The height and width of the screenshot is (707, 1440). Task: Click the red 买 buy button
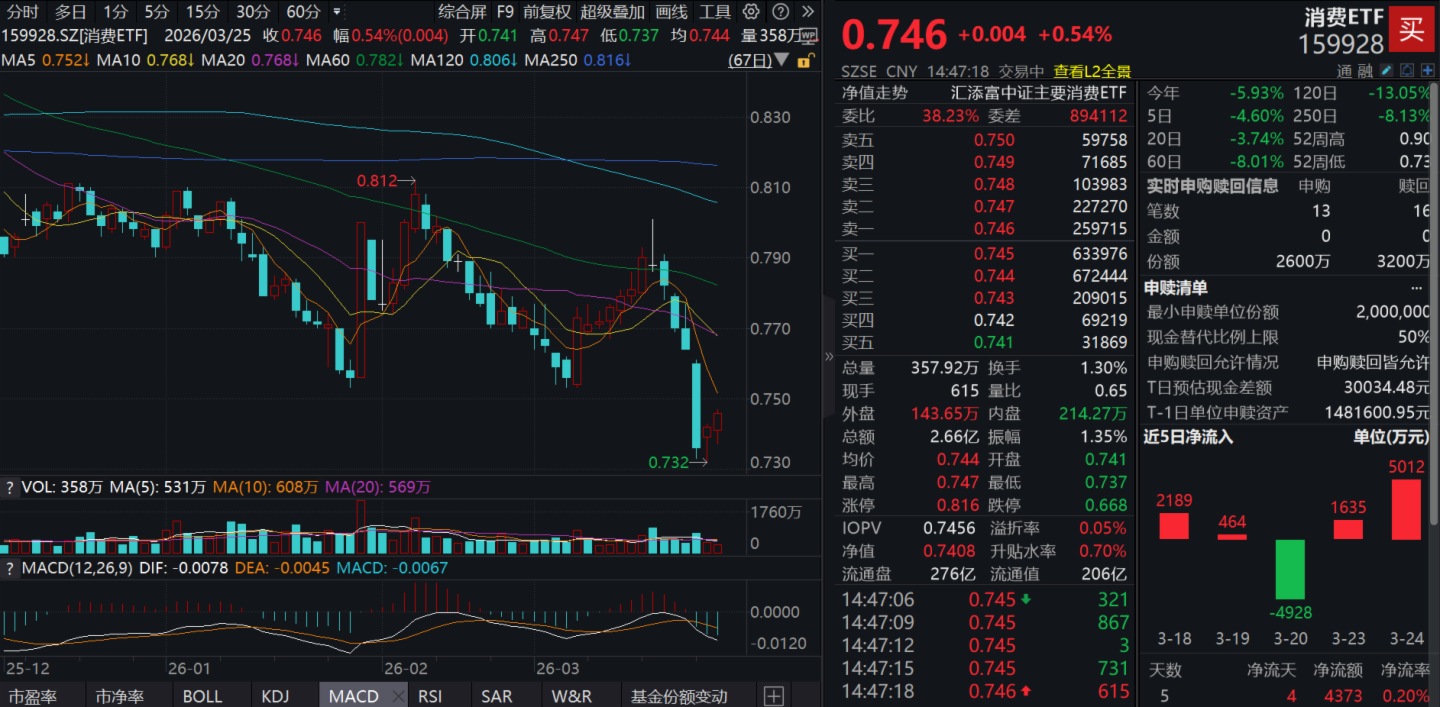[x=1411, y=29]
